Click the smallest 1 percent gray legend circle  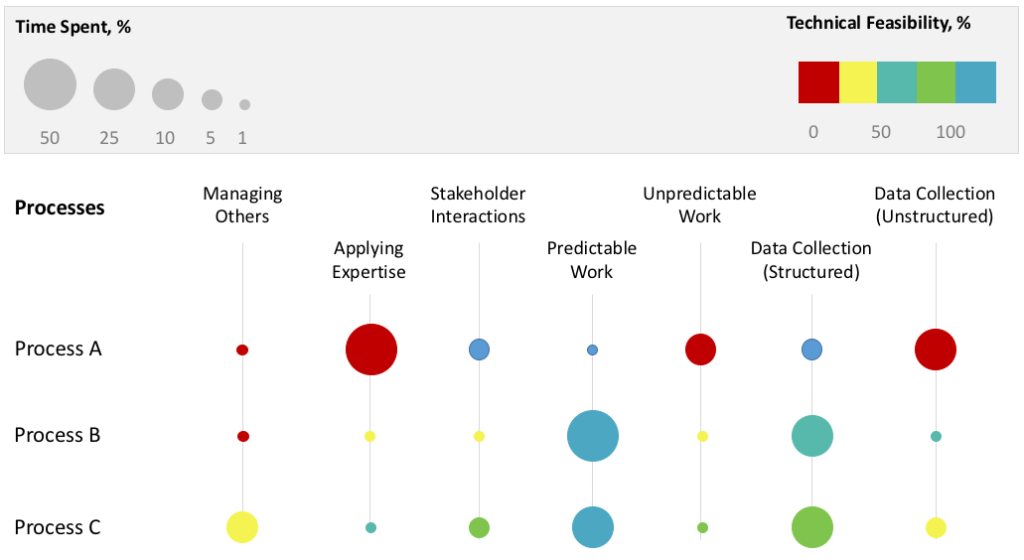[x=245, y=104]
